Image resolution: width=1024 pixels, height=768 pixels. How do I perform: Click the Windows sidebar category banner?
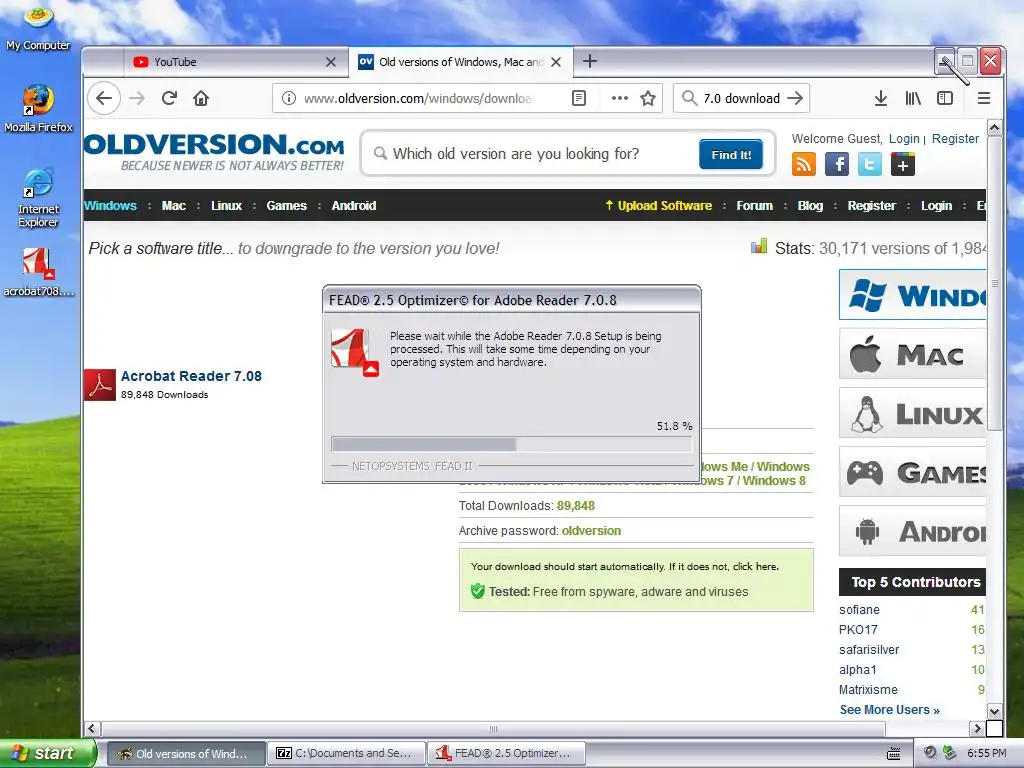[912, 295]
